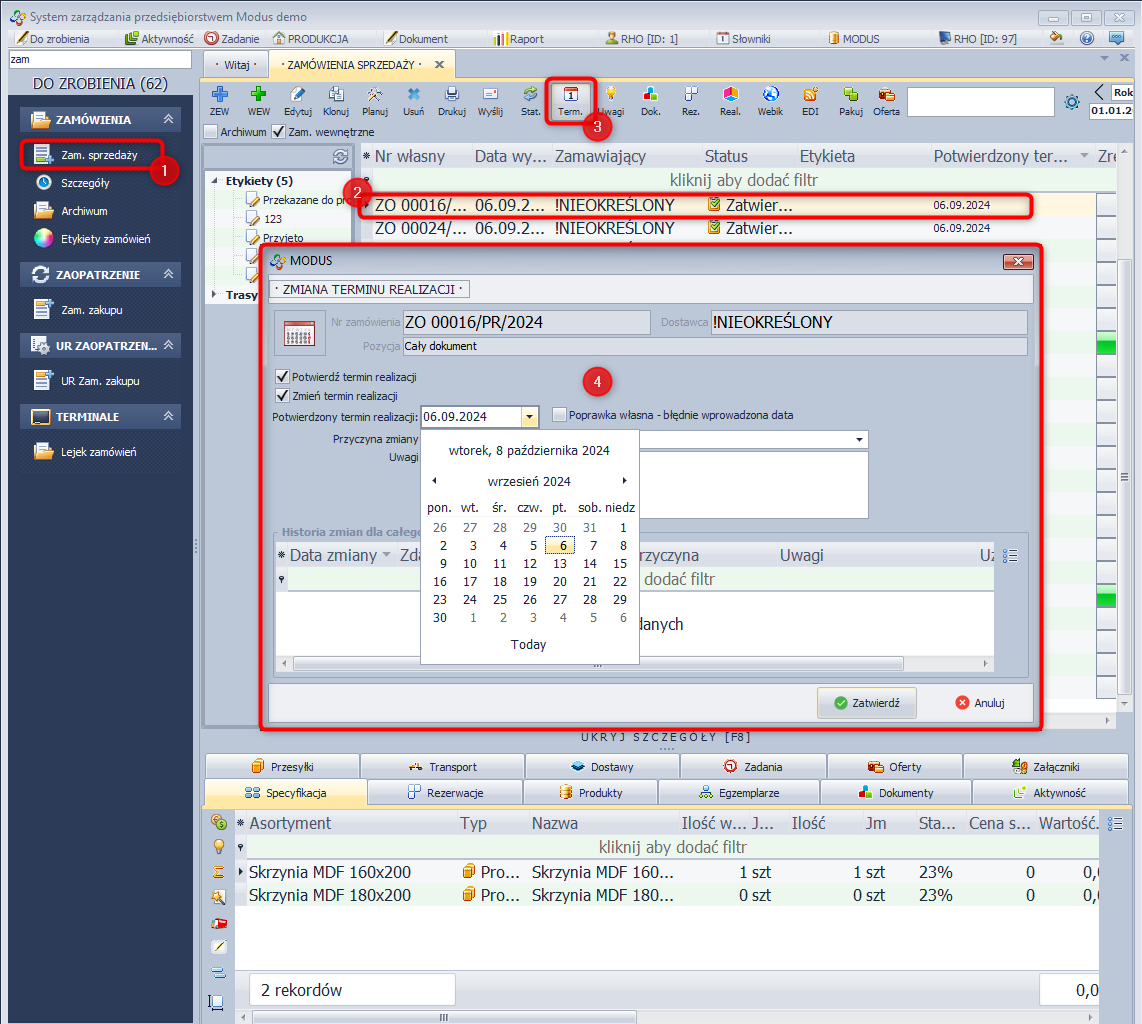Collapse the ZAMÓWIENIA sidebar section
Screen dimensions: 1142x1024
pos(169,119)
